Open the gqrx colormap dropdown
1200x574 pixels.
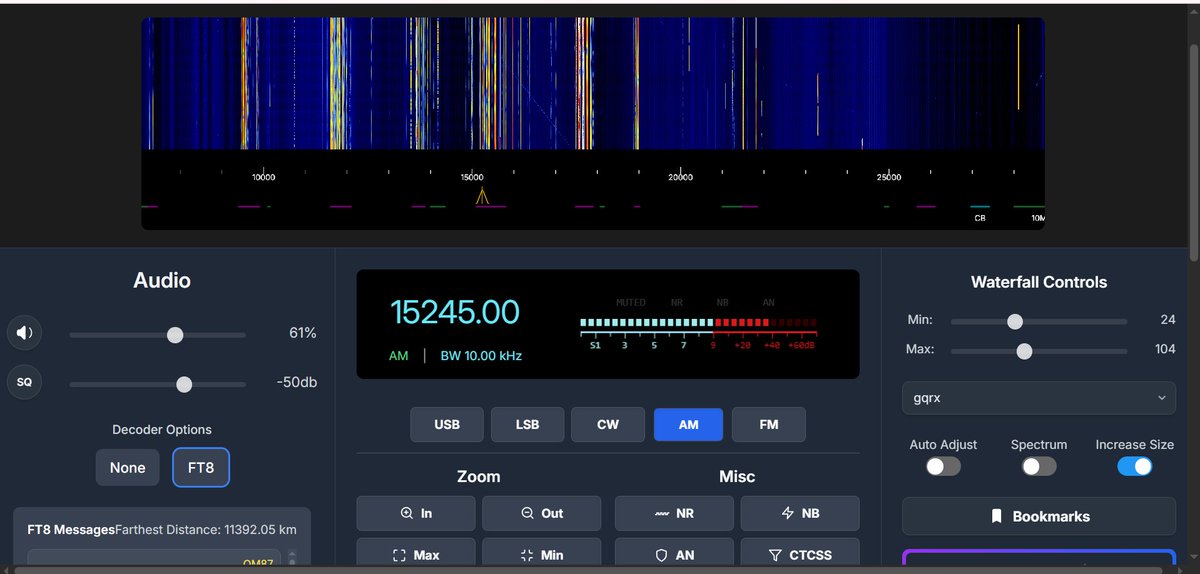coord(1039,398)
